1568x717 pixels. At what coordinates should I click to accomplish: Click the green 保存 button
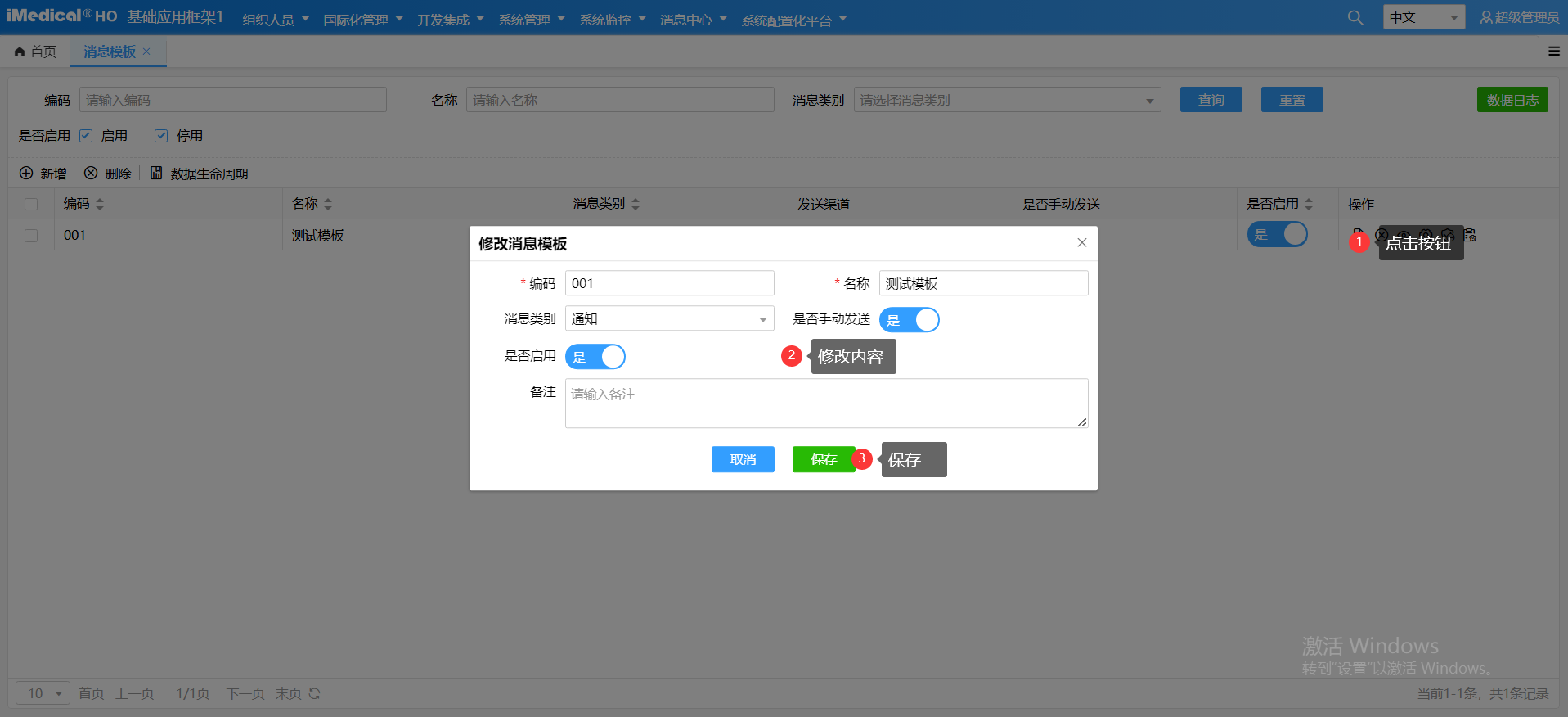[823, 460]
